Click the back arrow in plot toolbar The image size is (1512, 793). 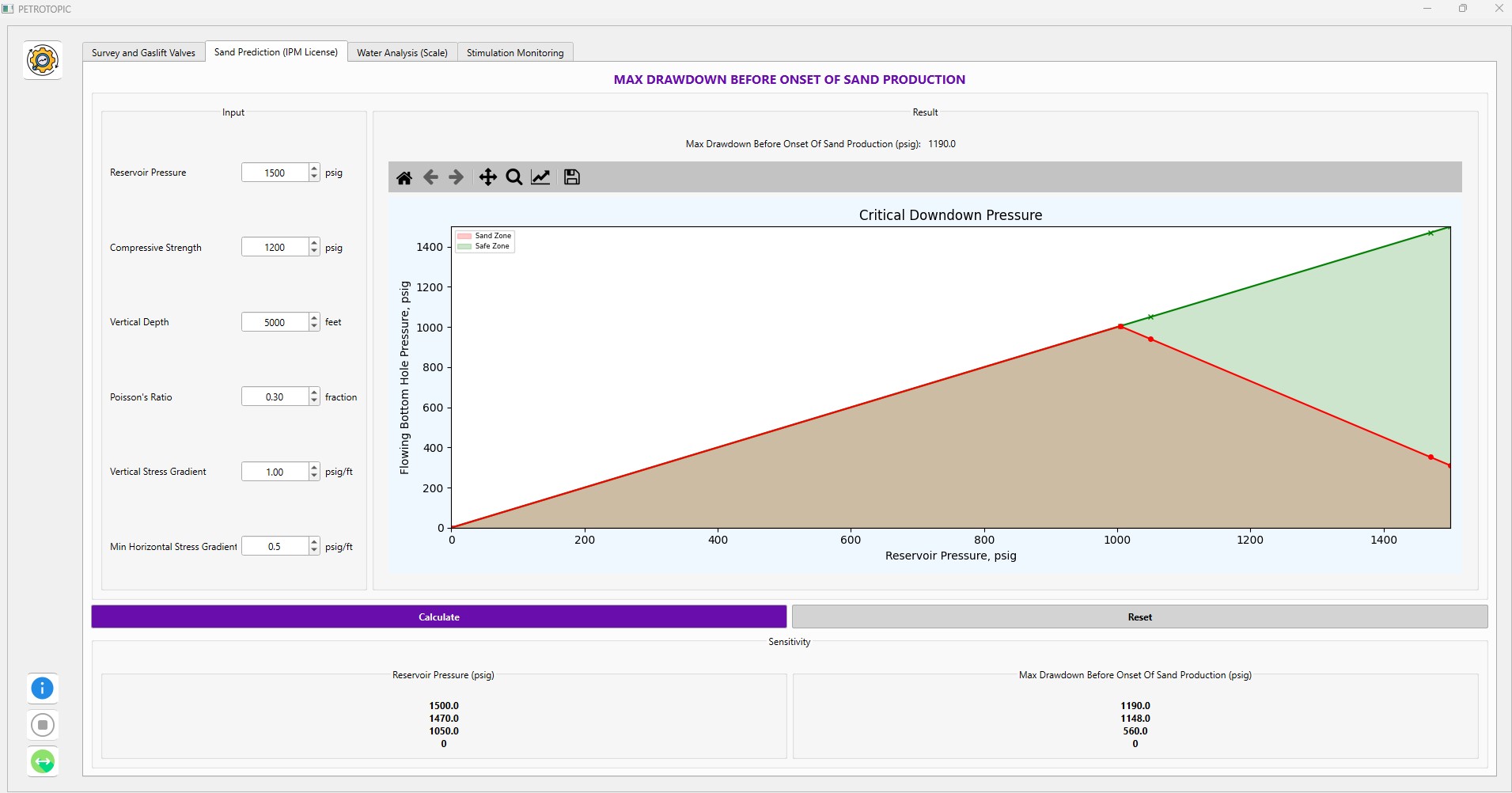pyautogui.click(x=430, y=177)
